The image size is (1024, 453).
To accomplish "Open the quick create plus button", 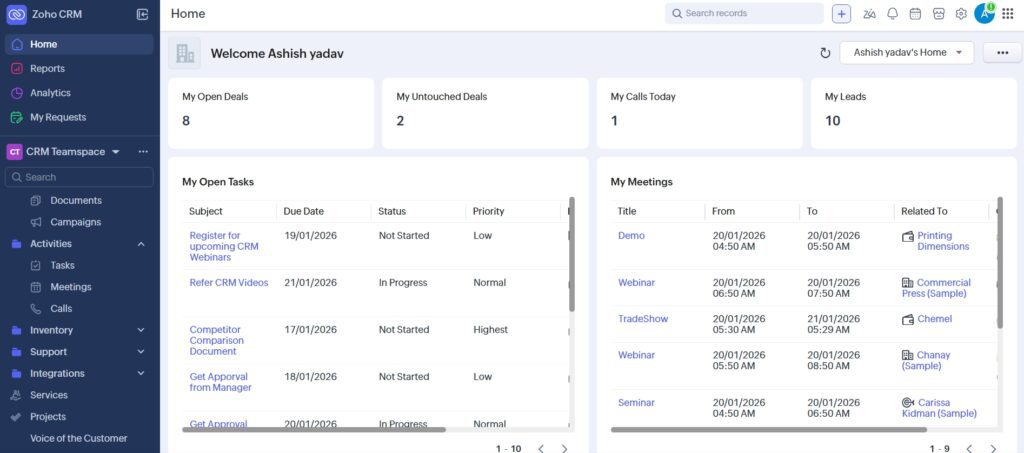I will 841,14.
